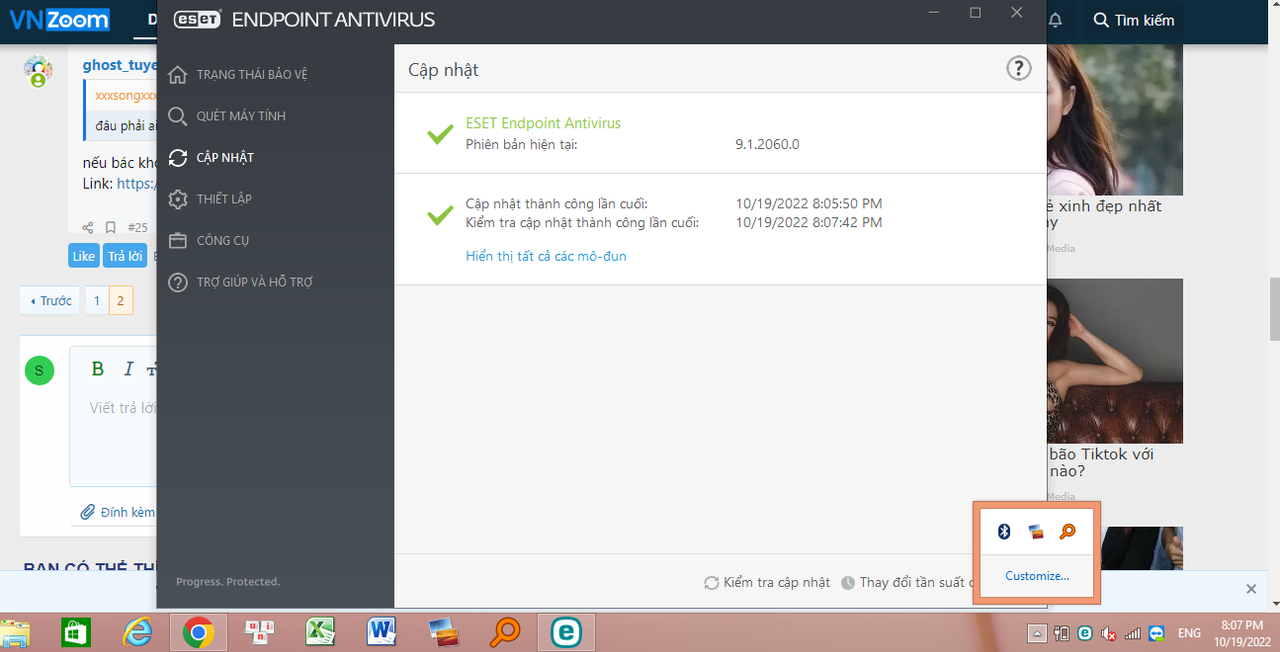1280x652 pixels.
Task: Open Trạng thái bảo vệ home icon in ESET sidebar
Action: (178, 75)
